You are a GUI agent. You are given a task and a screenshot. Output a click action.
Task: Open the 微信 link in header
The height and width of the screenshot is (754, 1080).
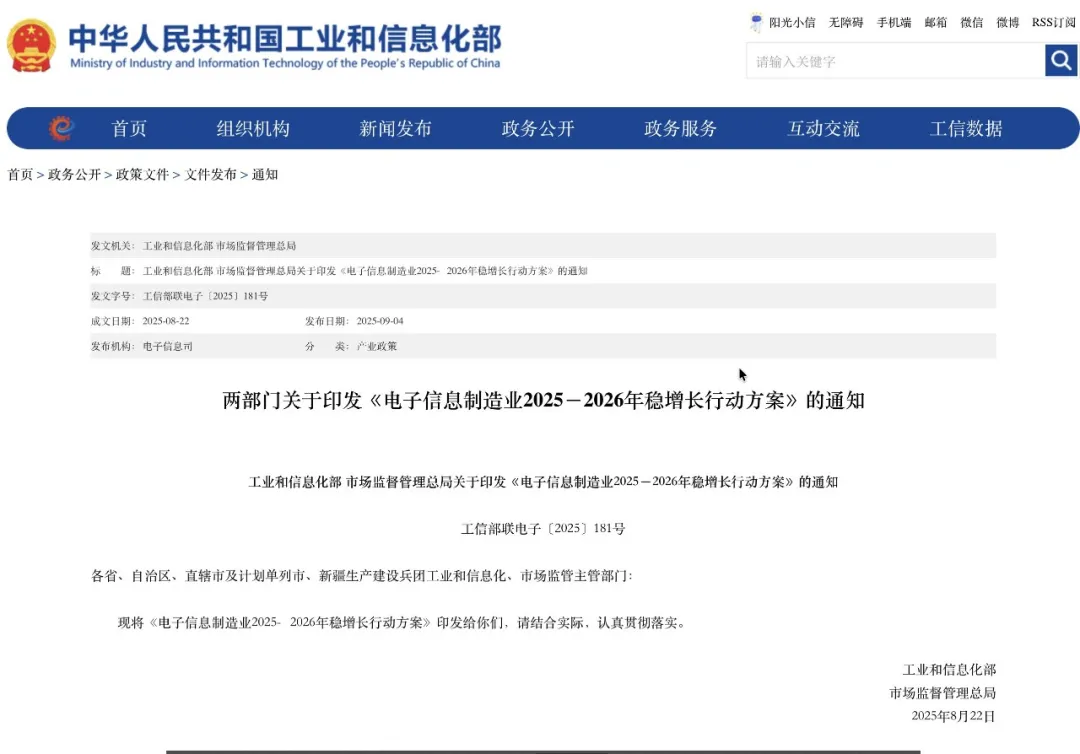pyautogui.click(x=971, y=22)
